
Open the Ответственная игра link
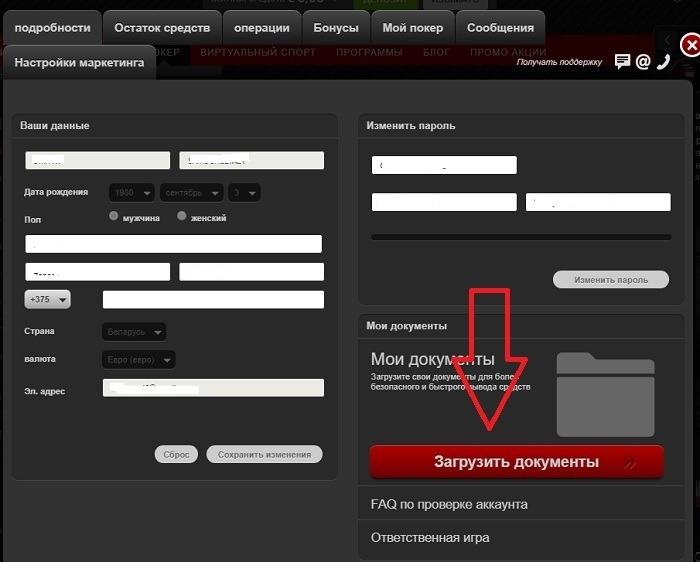[430, 537]
